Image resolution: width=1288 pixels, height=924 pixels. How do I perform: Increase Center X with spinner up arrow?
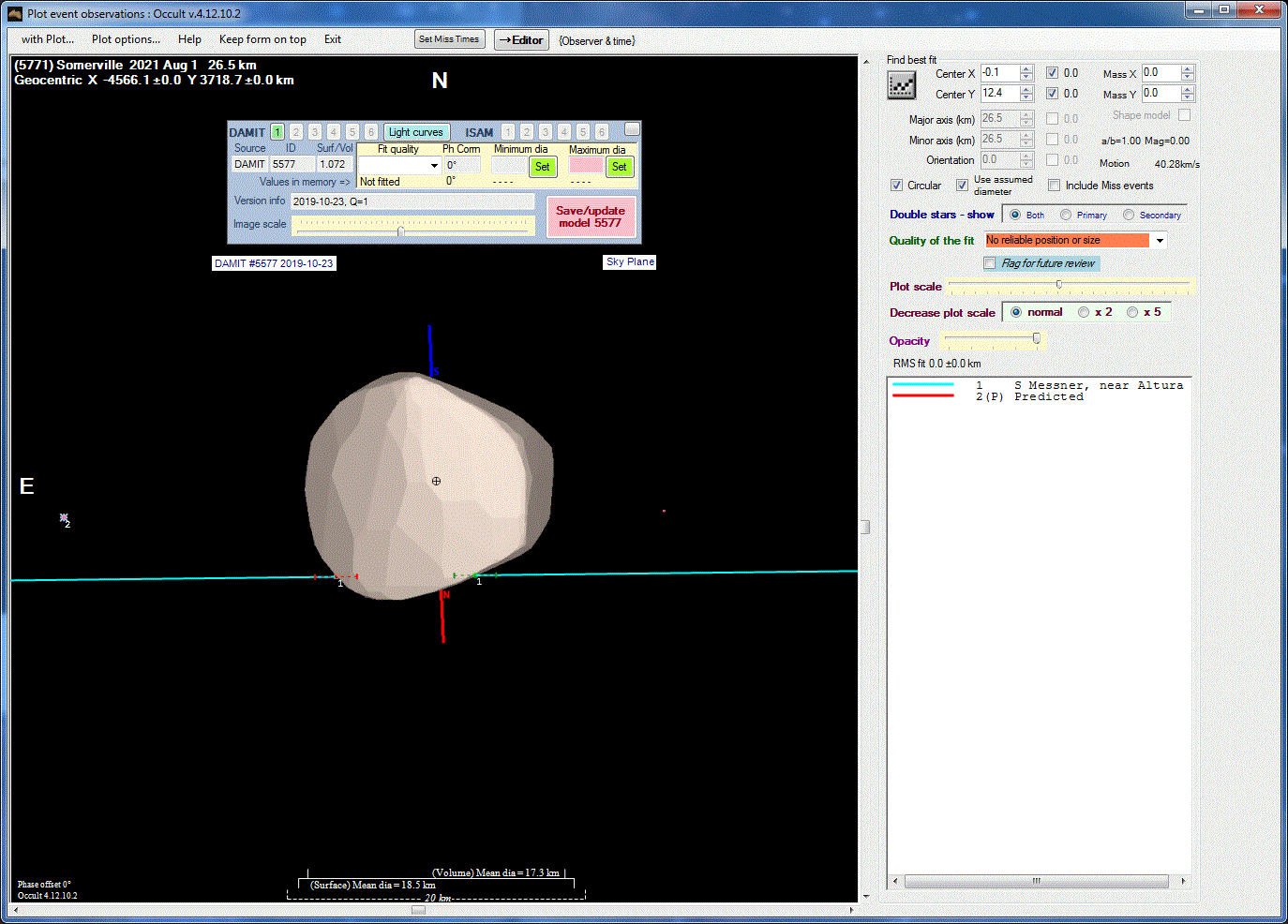point(1026,68)
